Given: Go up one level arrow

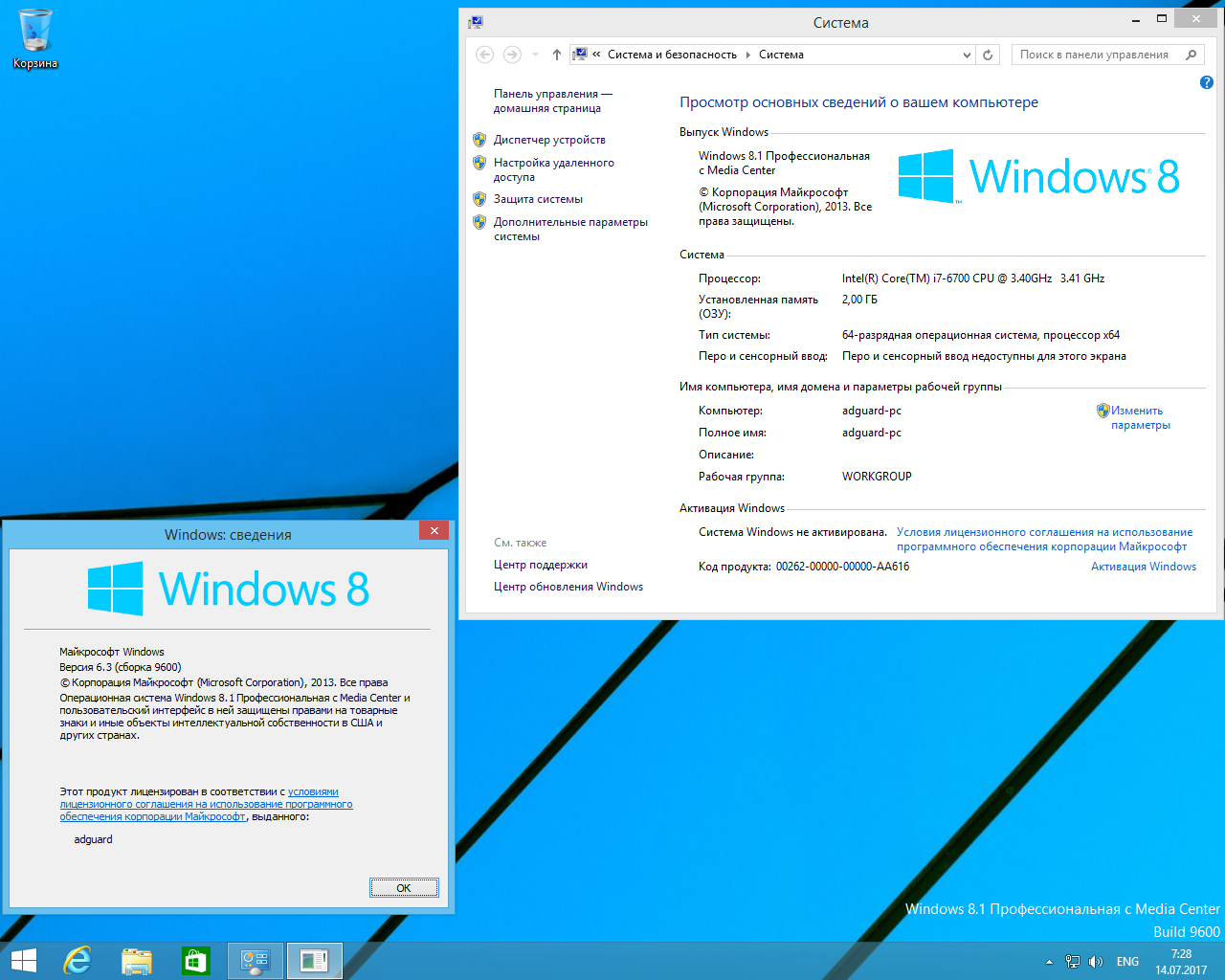Looking at the screenshot, I should (x=557, y=55).
